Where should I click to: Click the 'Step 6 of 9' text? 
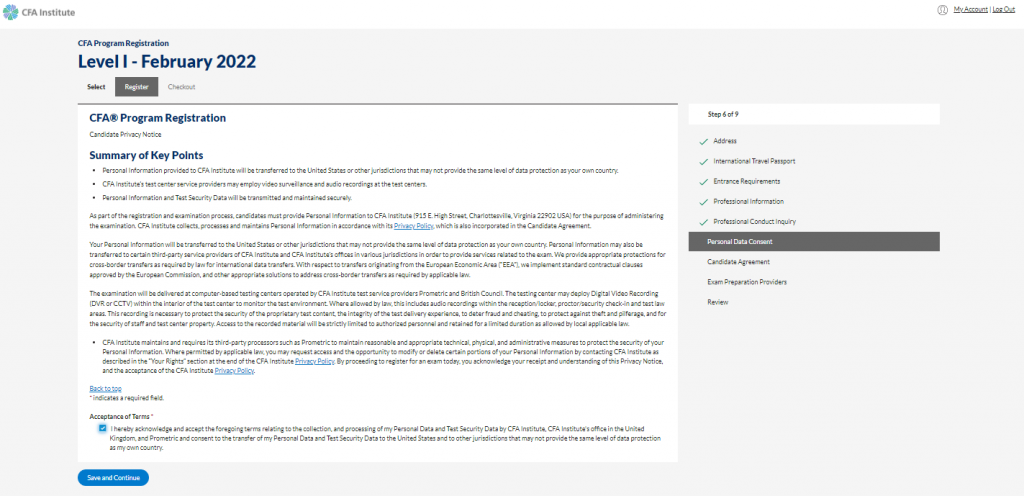coord(723,114)
